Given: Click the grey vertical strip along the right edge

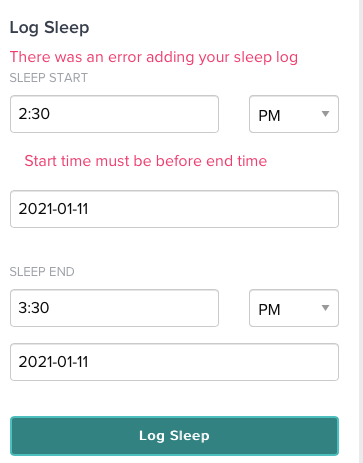Looking at the screenshot, I should 361,231.
